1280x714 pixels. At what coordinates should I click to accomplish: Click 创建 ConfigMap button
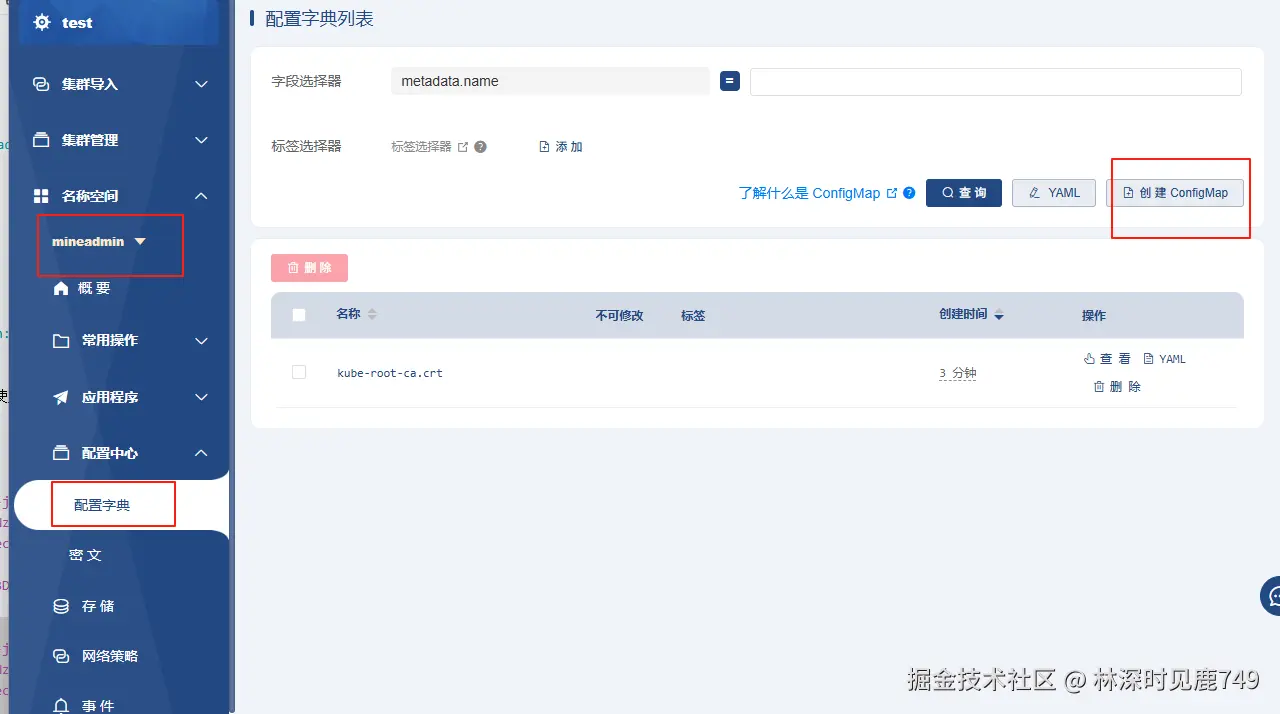click(x=1175, y=193)
